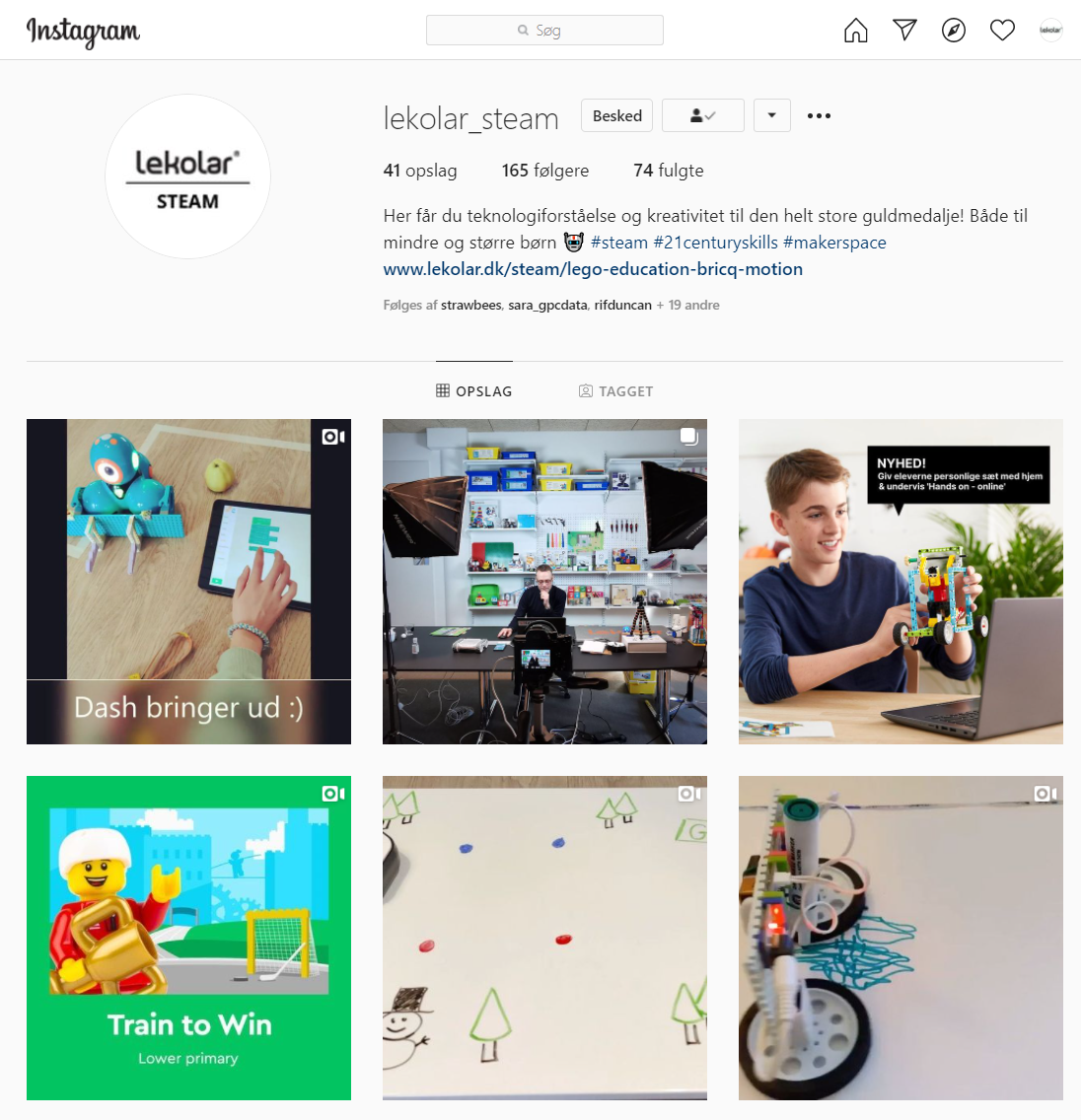
Task: Send a message with Besked button
Action: click(617, 115)
